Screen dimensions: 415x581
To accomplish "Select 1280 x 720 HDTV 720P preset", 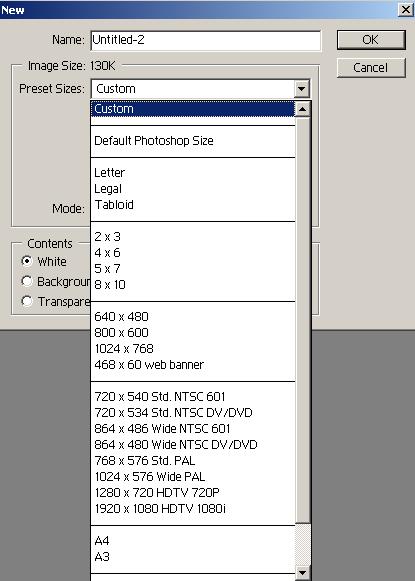I will [x=193, y=493].
